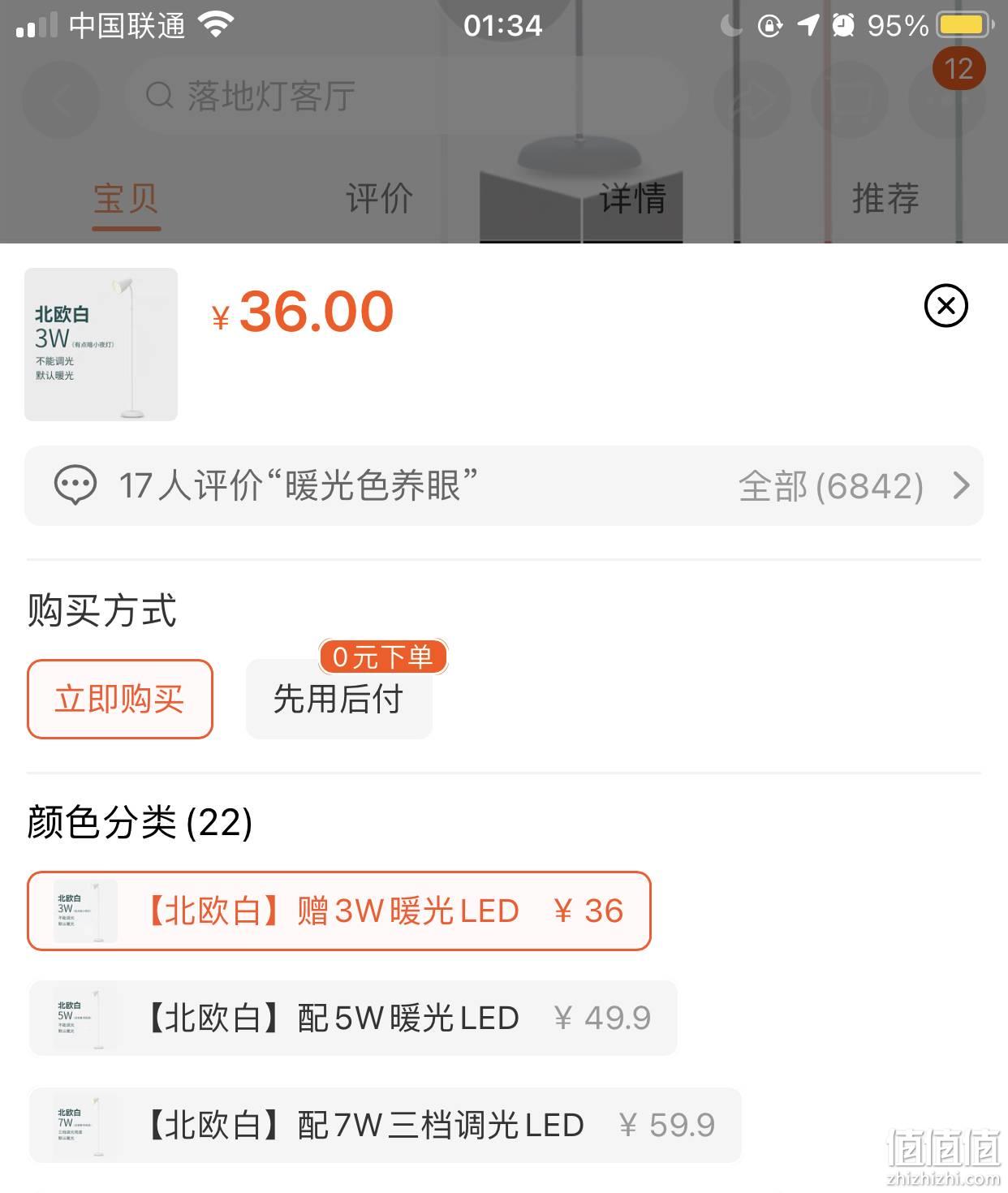Tap the search magnifier icon

(160, 96)
